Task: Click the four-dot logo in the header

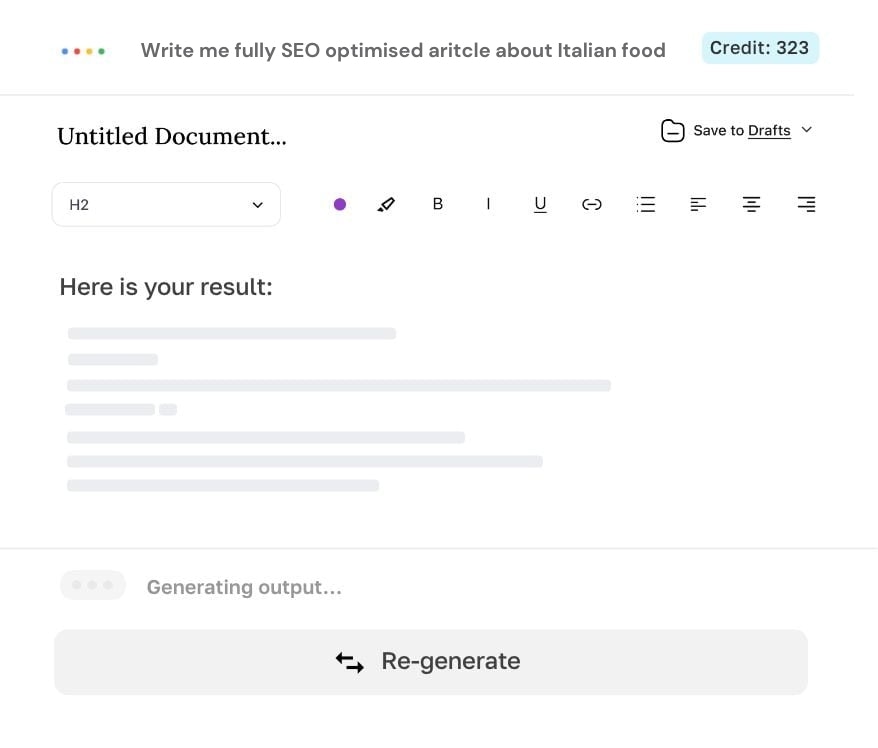Action: point(83,50)
